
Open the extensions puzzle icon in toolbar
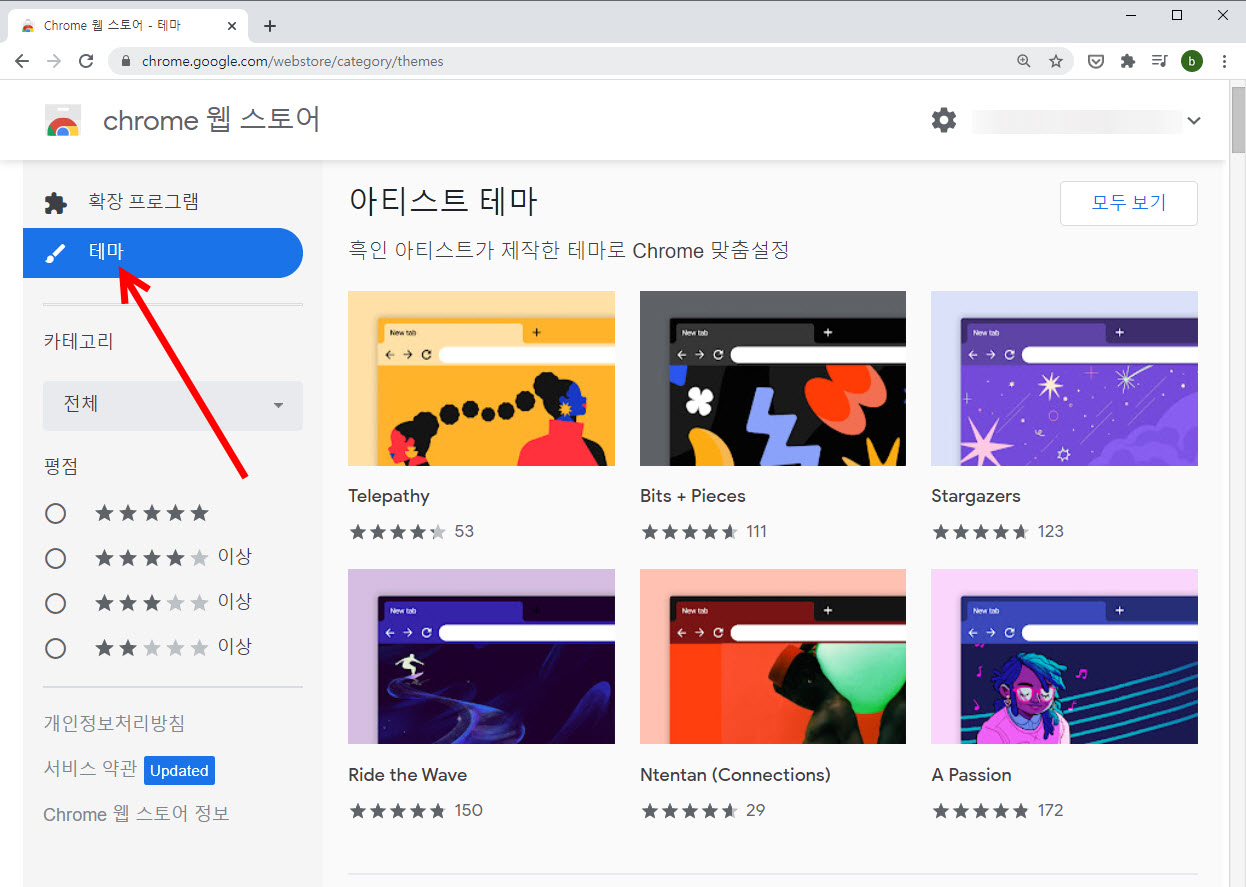1128,61
